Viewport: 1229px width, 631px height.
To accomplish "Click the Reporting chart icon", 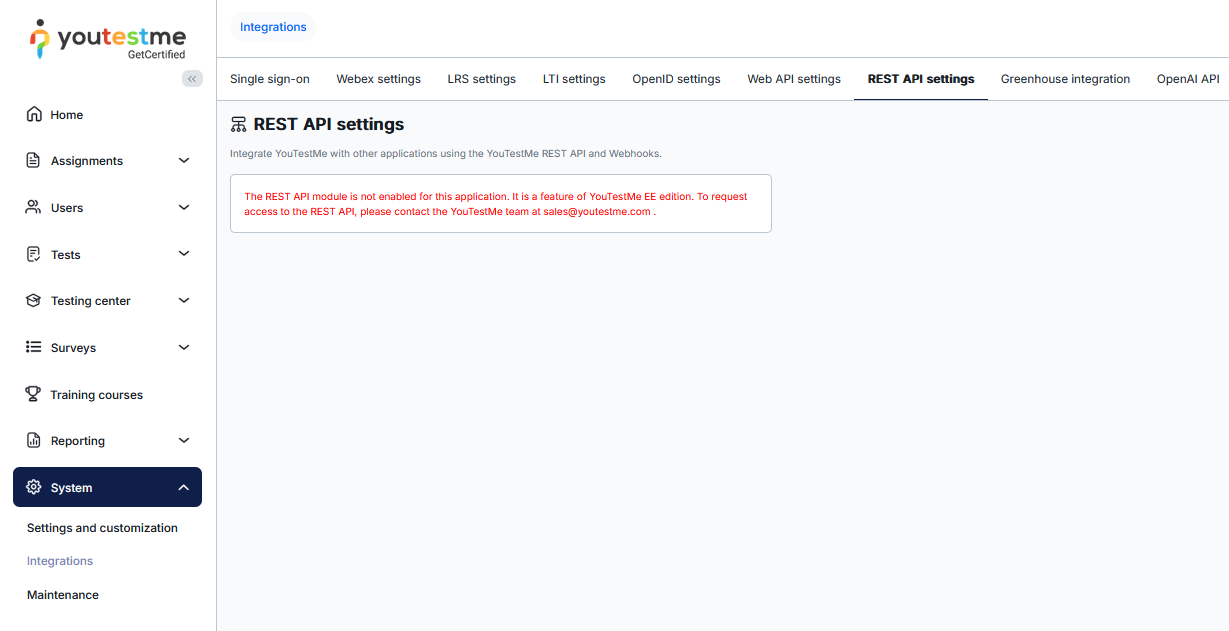I will pos(34,441).
